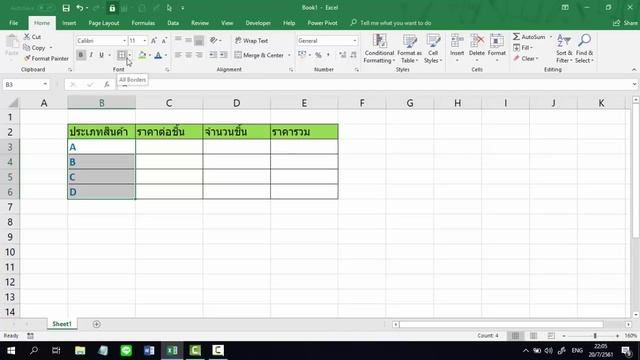
Task: Apply accounting number format
Action: coord(302,55)
